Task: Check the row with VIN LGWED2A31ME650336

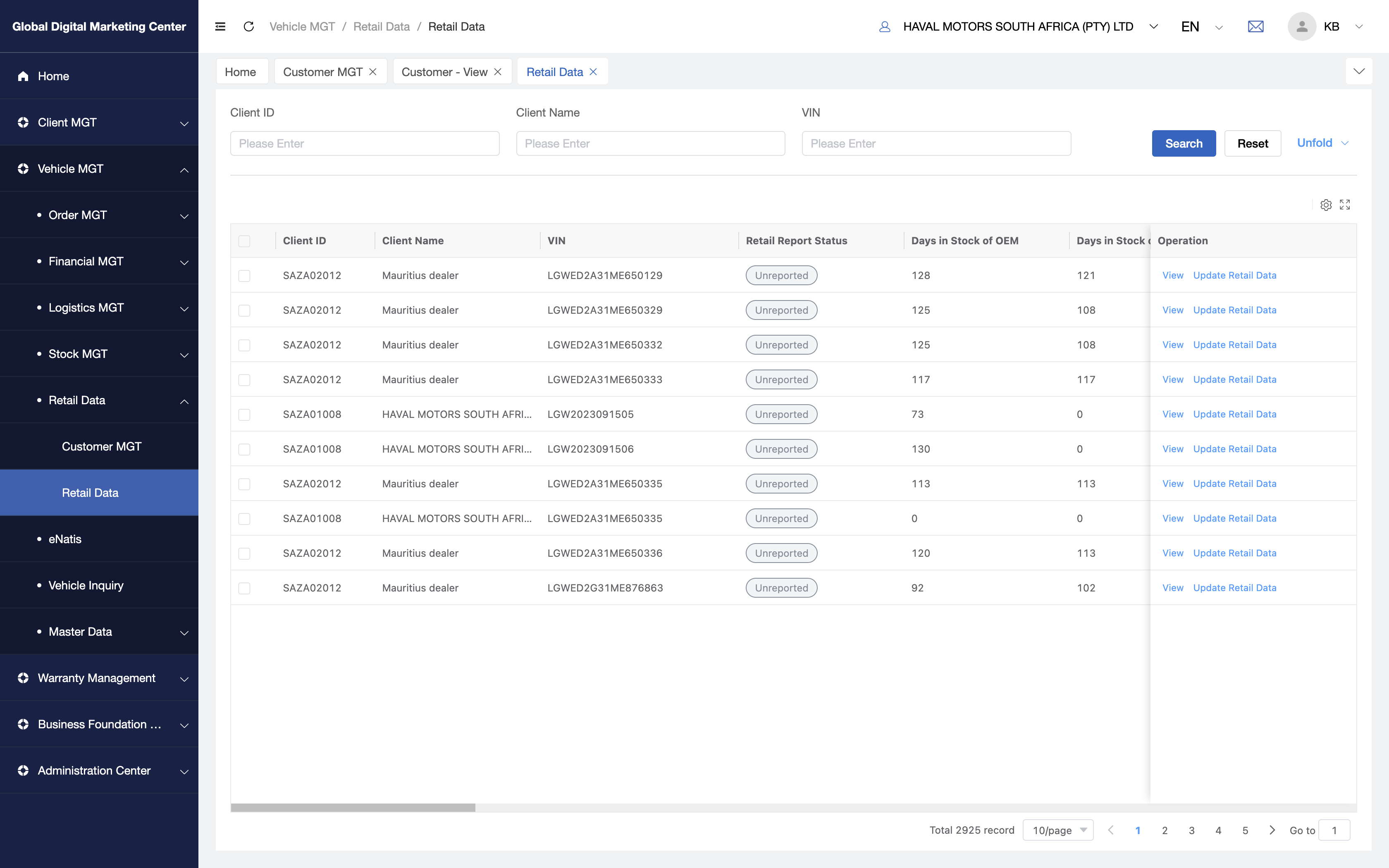Action: tap(244, 554)
